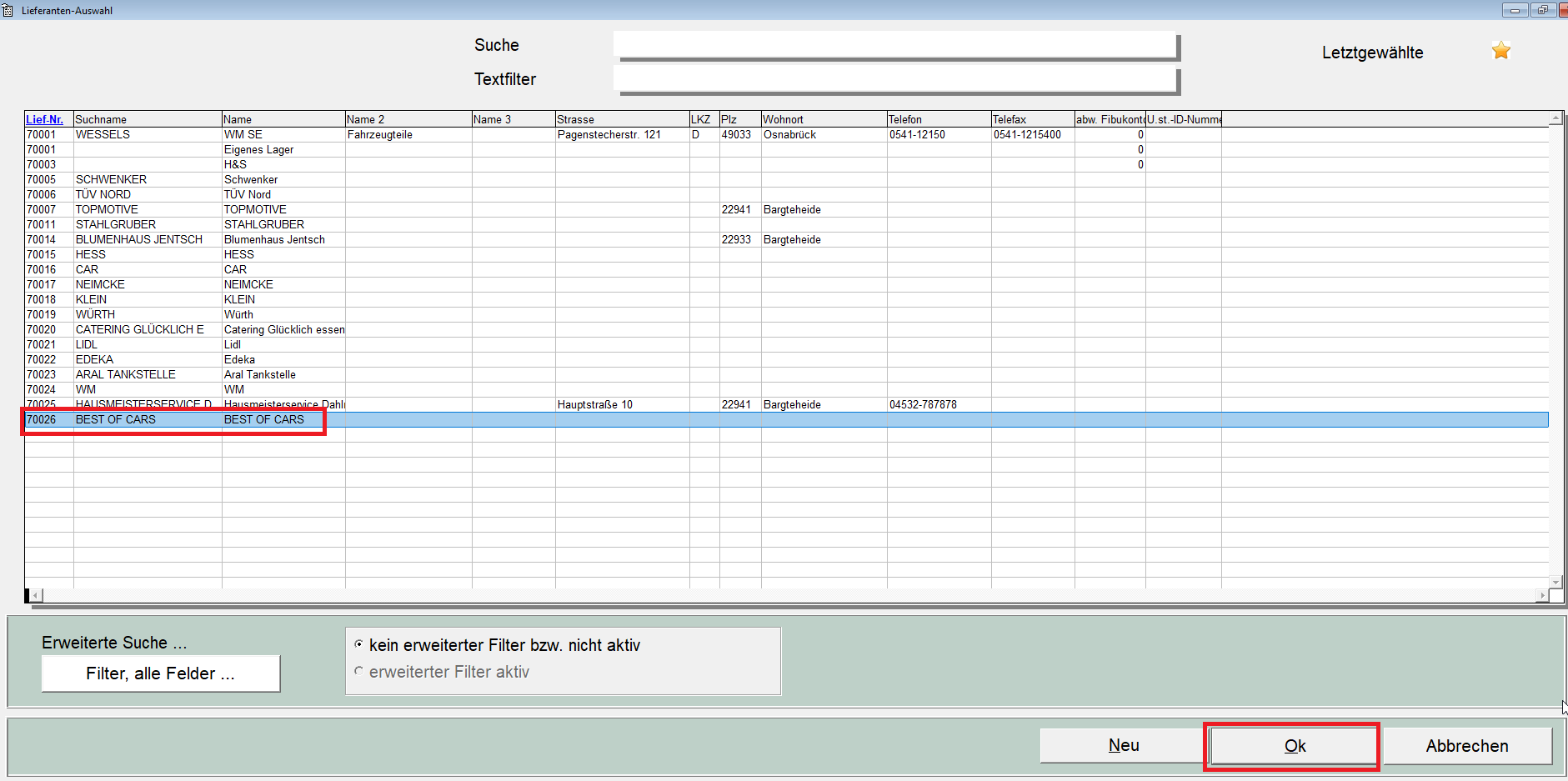Select the LIDL Suchname cell
Viewport: 1568px width, 781px height.
tap(148, 344)
